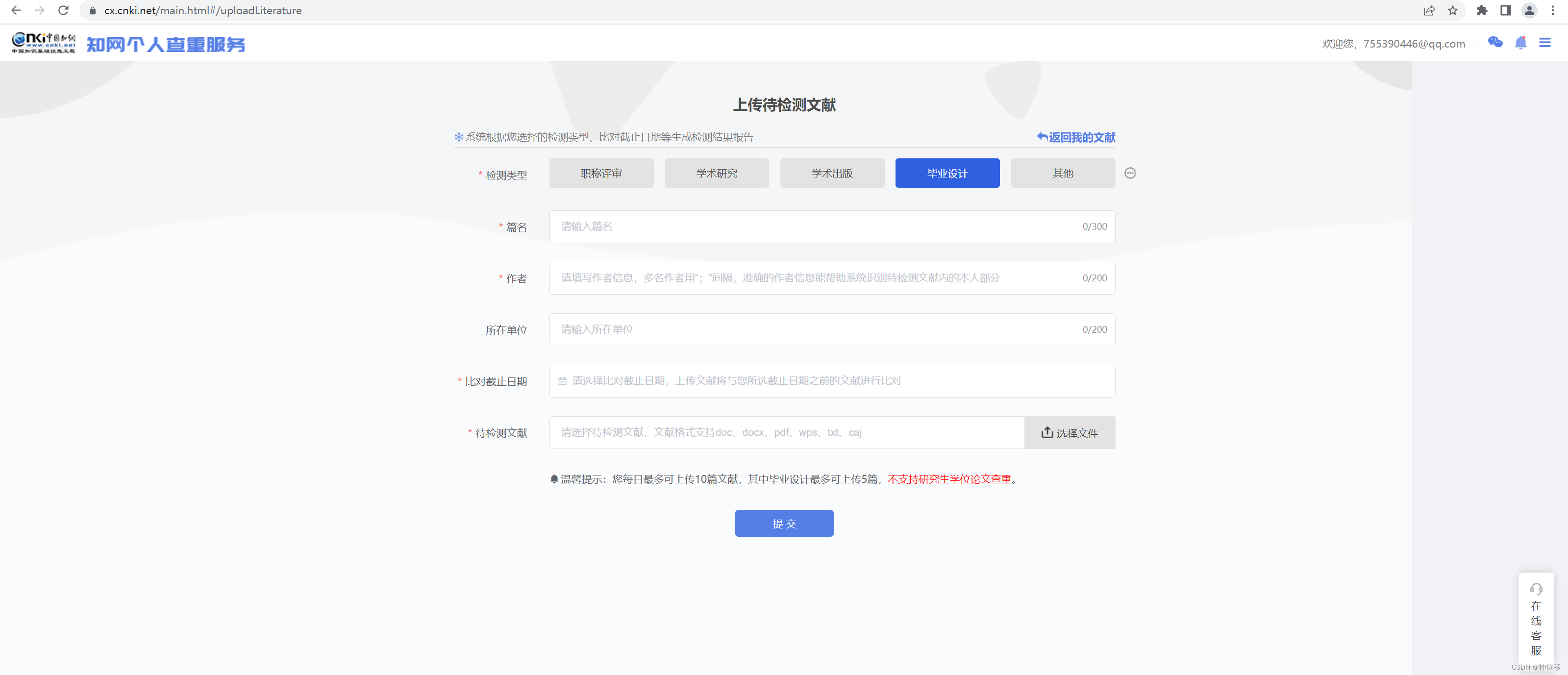Submit the form with 提交
The image size is (1568, 675).
(784, 523)
